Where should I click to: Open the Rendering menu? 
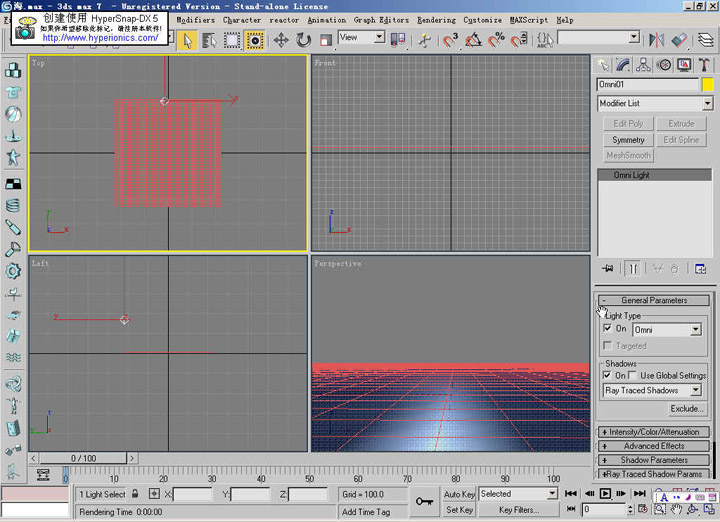pos(436,19)
